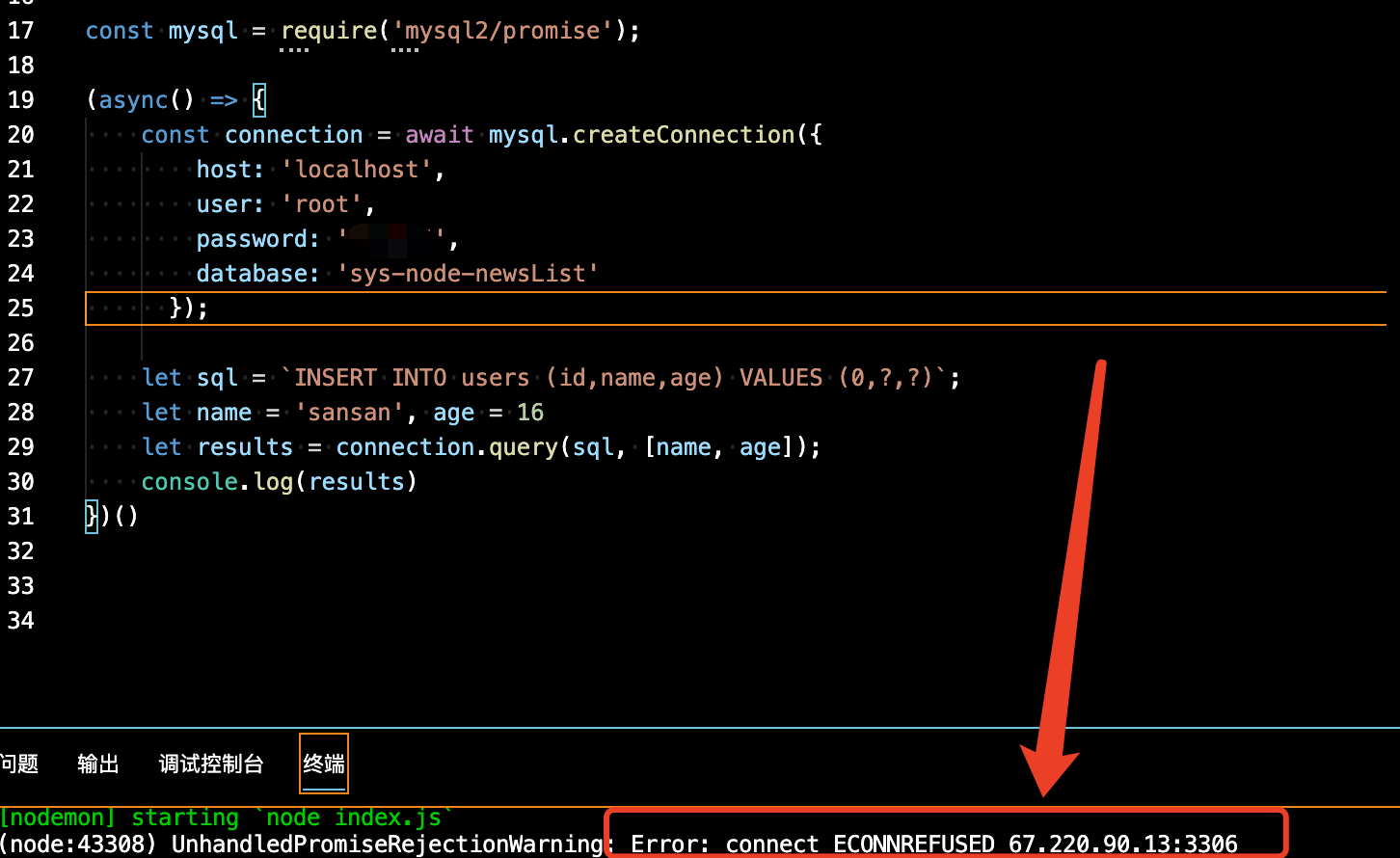Click line number 31 in the gutter
Screen dimensions: 1400x858
click(20, 517)
